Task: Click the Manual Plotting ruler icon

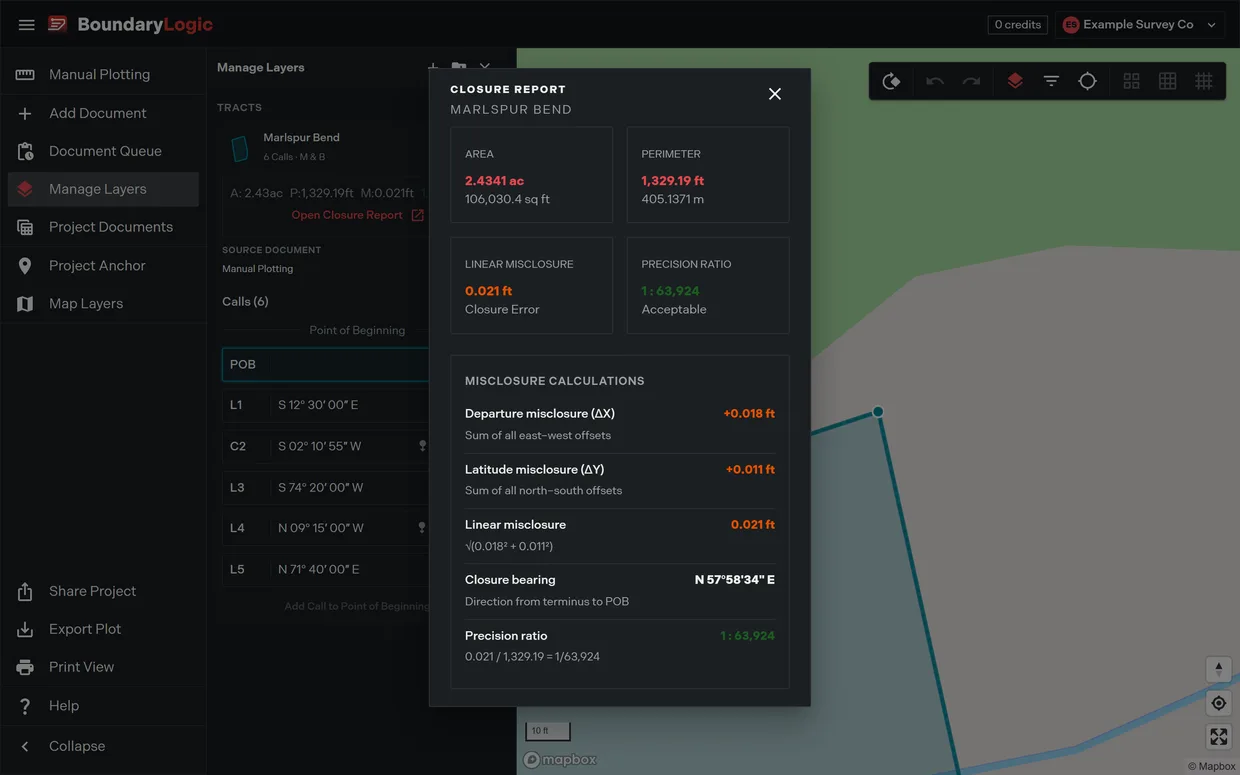Action: pos(25,74)
